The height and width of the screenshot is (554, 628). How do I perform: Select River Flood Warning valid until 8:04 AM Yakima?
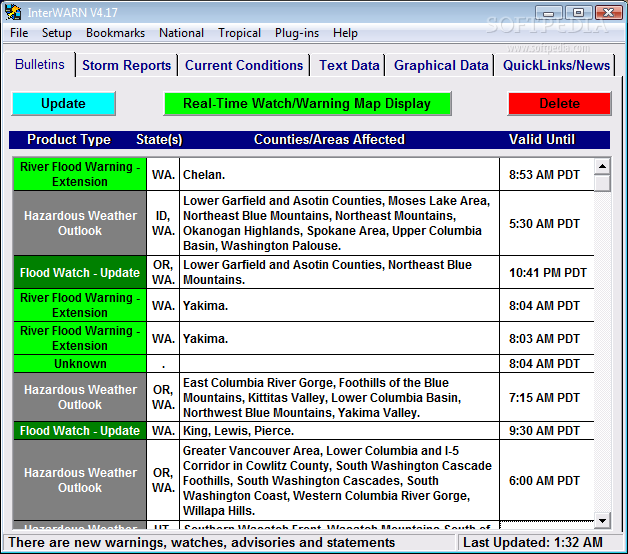[x=80, y=305]
